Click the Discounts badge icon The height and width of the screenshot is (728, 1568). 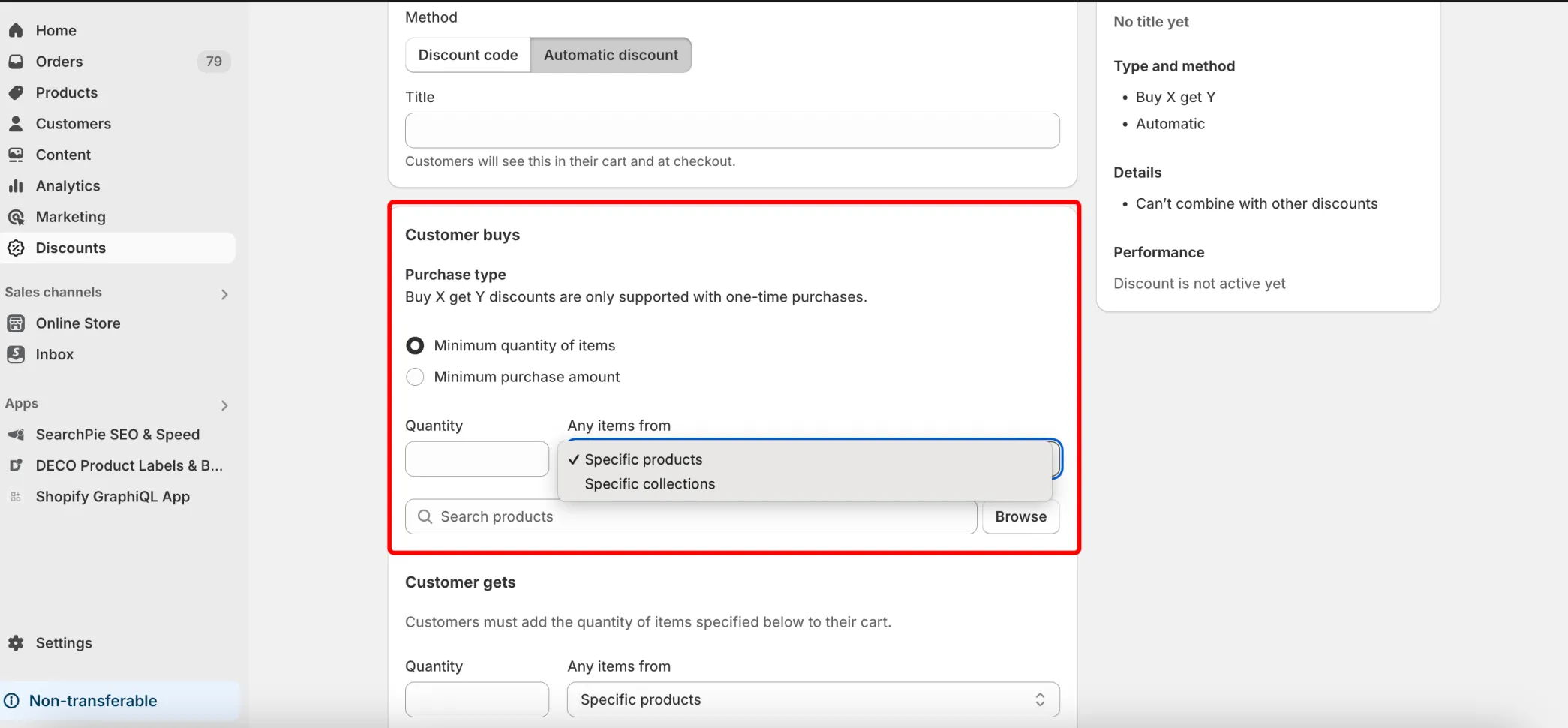pos(16,248)
